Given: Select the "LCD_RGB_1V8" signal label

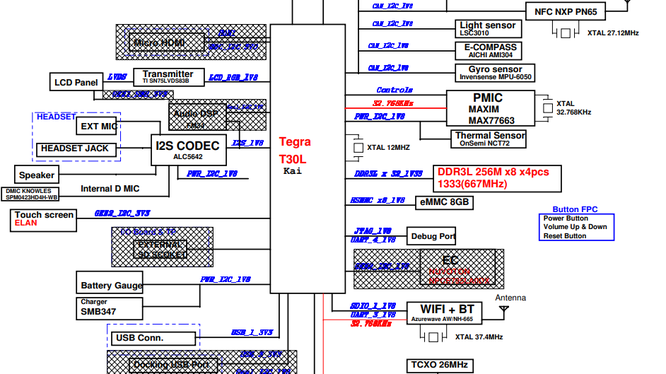Looking at the screenshot, I should 234,77.
